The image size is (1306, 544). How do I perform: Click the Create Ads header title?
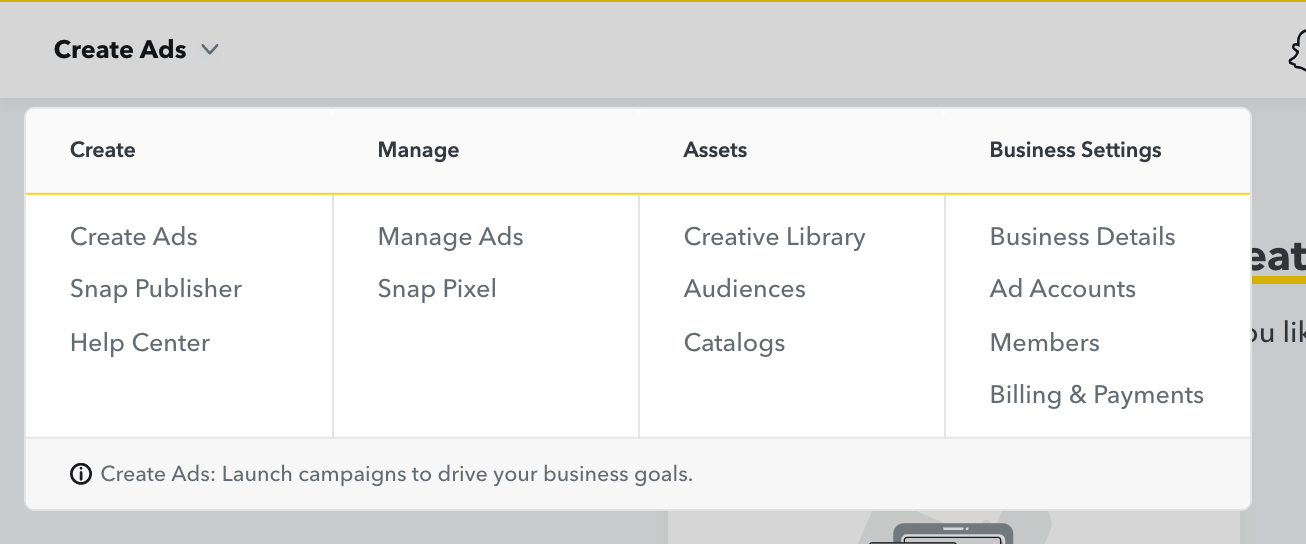[x=120, y=49]
